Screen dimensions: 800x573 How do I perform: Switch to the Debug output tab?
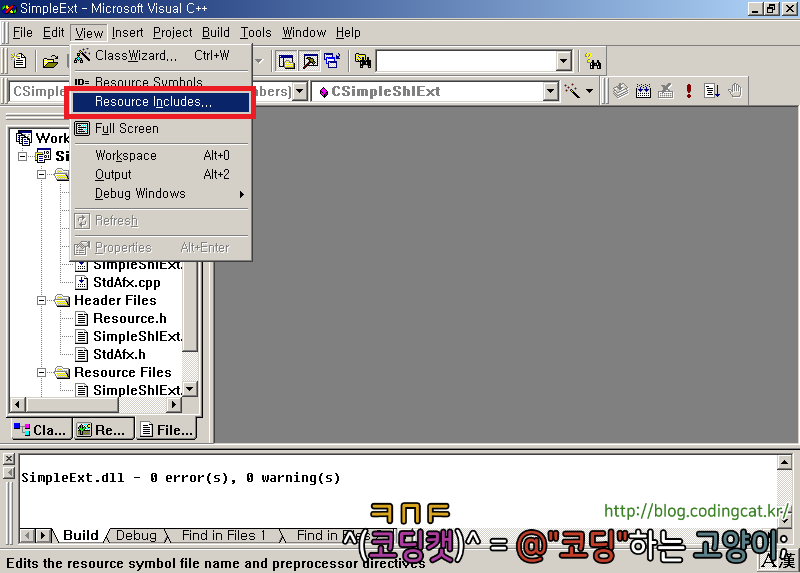point(136,535)
